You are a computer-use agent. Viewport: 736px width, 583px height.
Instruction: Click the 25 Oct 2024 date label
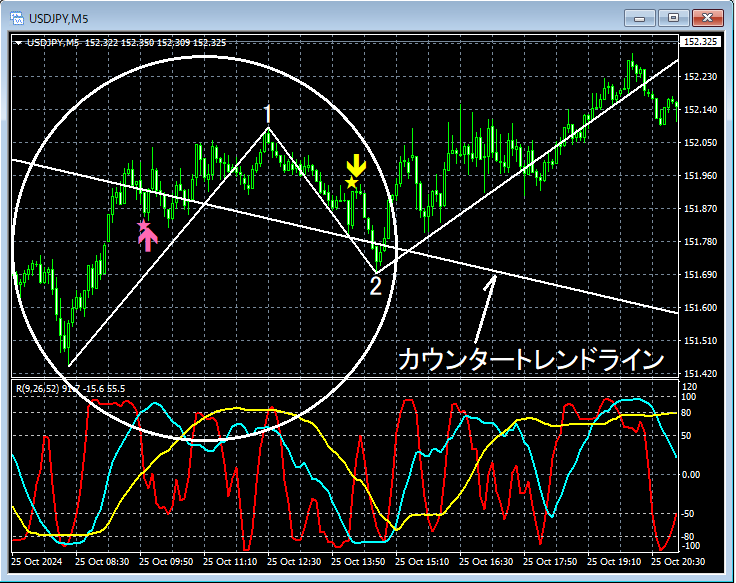tap(36, 562)
